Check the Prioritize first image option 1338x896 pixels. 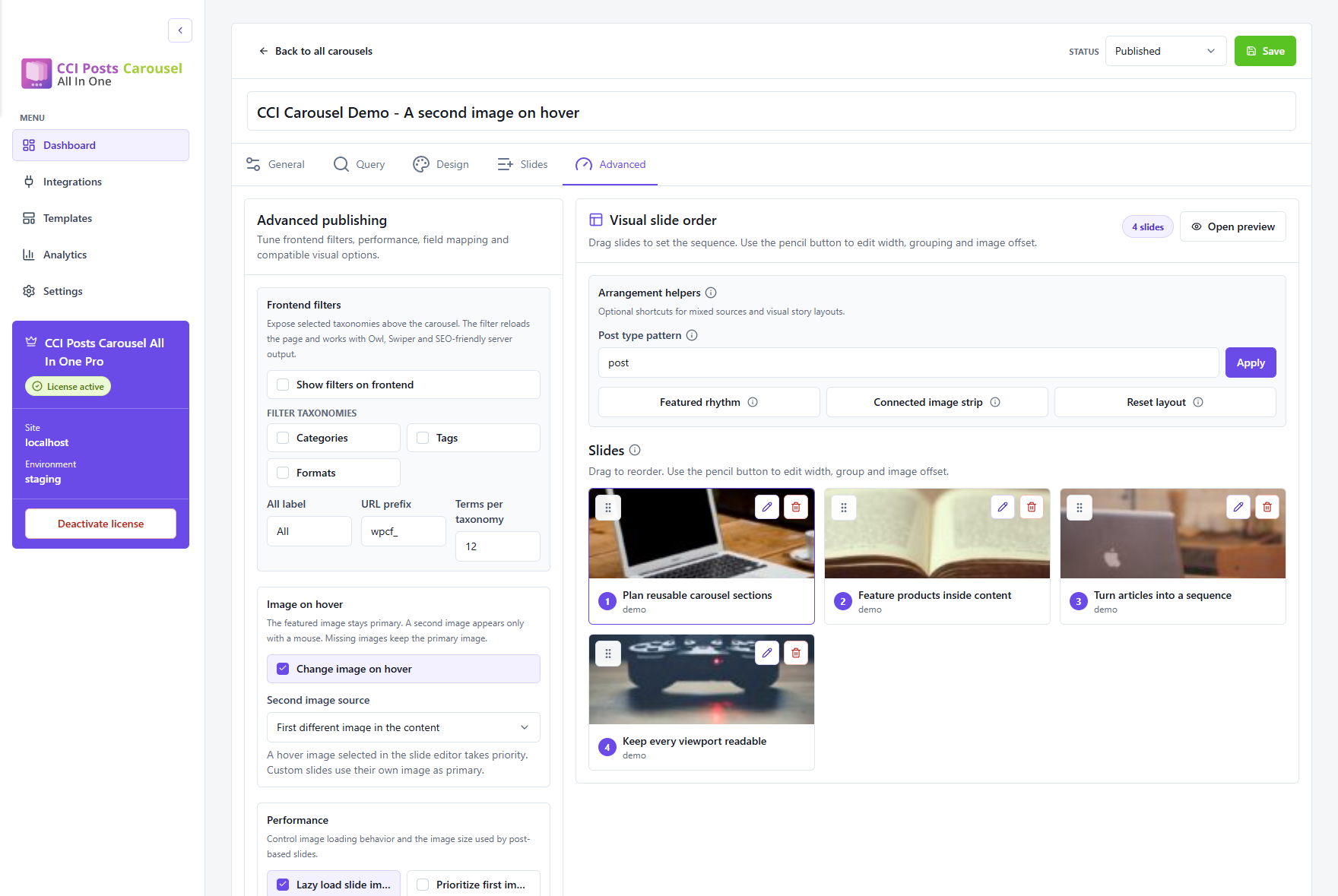tap(423, 885)
